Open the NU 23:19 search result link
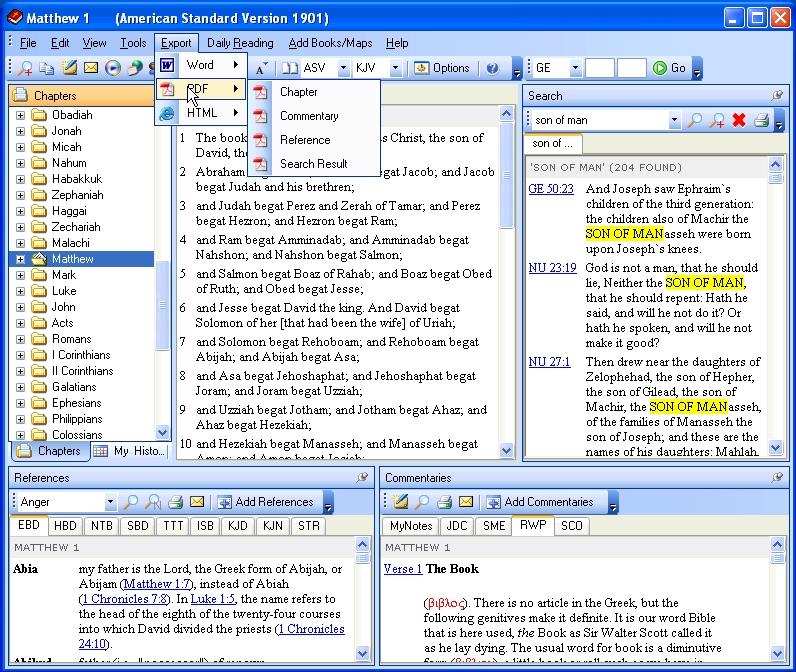This screenshot has width=796, height=672. pyautogui.click(x=552, y=267)
